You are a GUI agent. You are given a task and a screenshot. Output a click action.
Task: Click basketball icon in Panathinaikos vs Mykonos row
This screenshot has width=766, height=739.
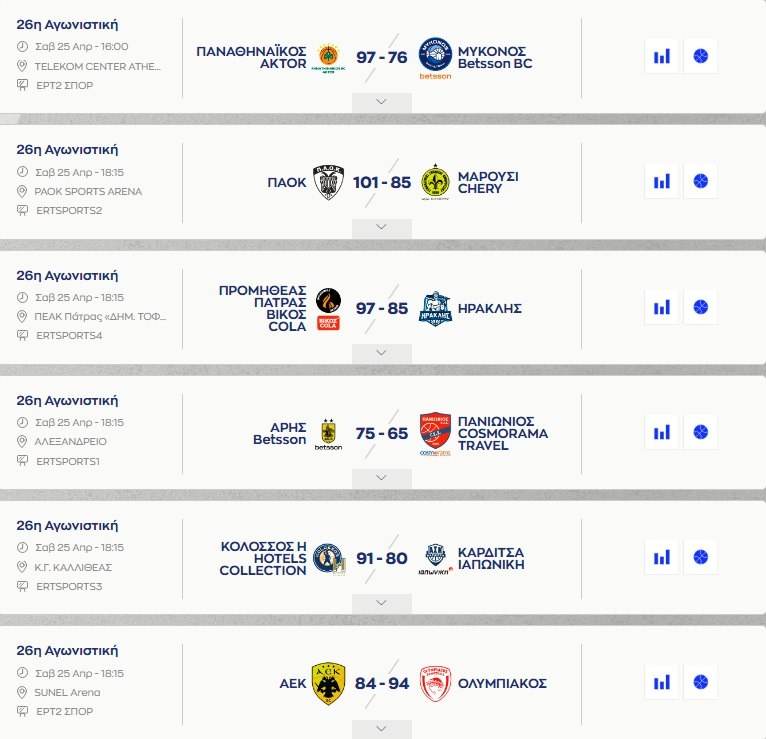701,56
